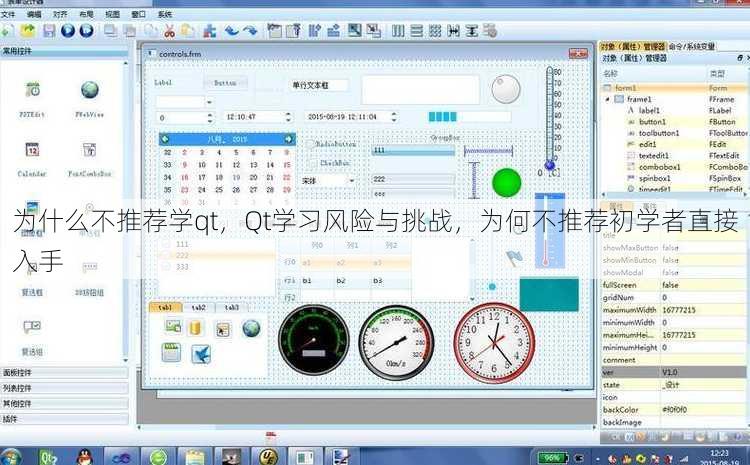
Task: Open the 对齐 menu
Action: click(x=60, y=14)
